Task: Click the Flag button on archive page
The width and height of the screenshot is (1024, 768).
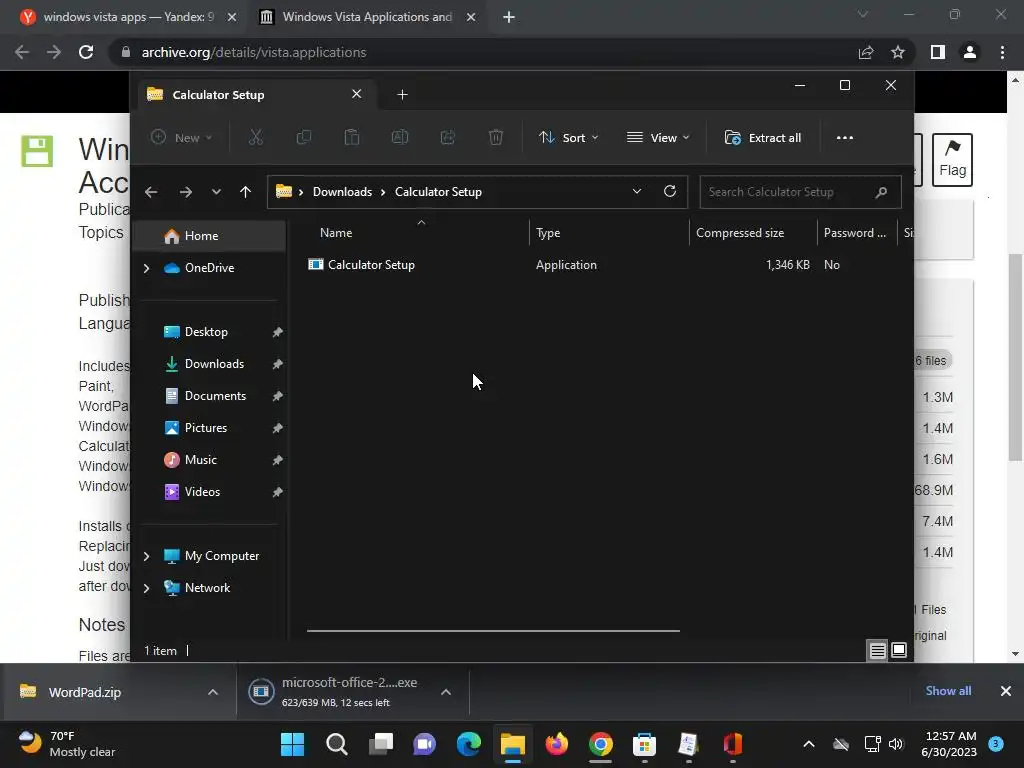Action: 952,159
